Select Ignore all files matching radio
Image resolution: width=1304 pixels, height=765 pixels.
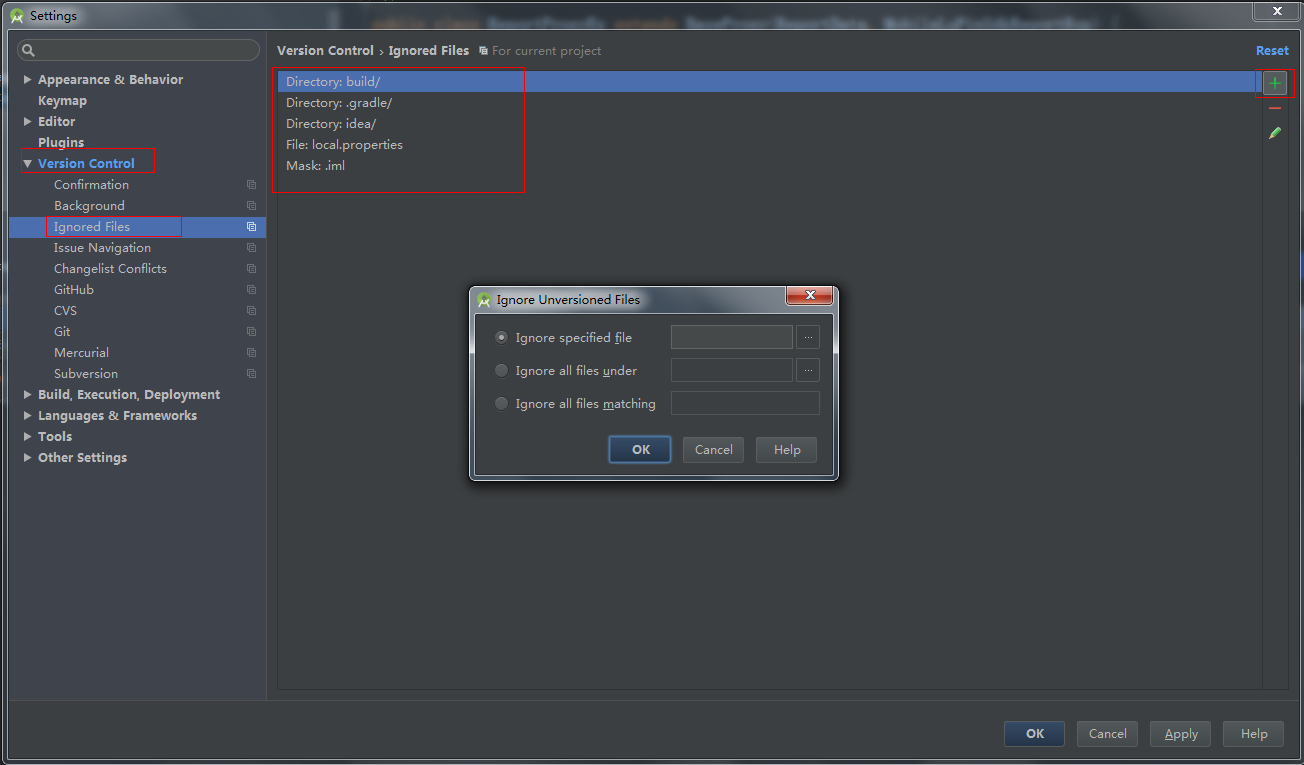502,404
